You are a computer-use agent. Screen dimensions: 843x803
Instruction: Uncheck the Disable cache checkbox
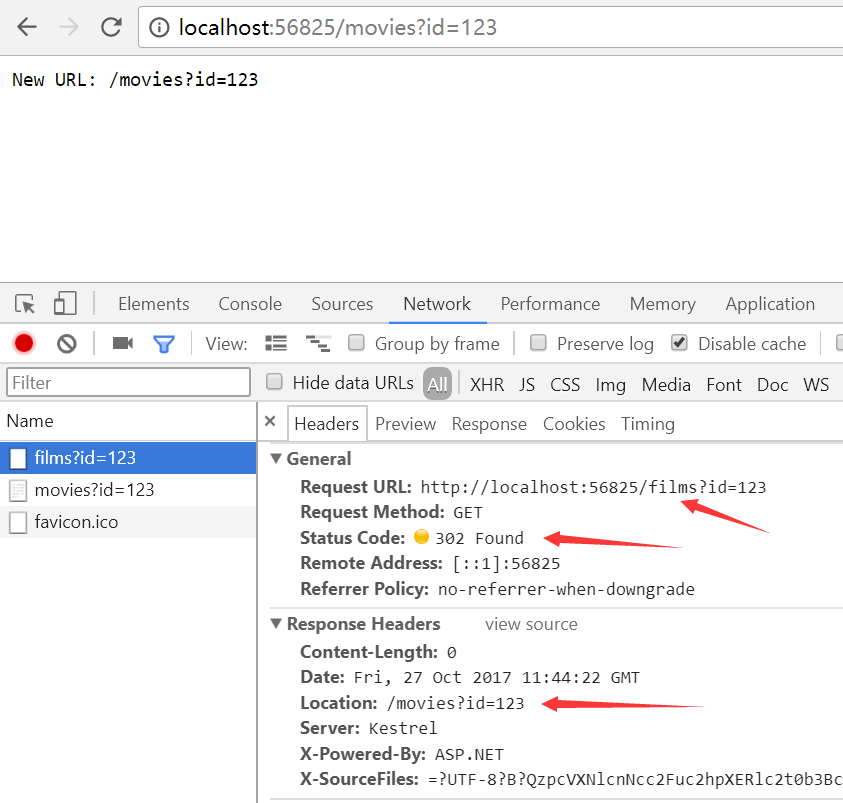click(x=679, y=343)
